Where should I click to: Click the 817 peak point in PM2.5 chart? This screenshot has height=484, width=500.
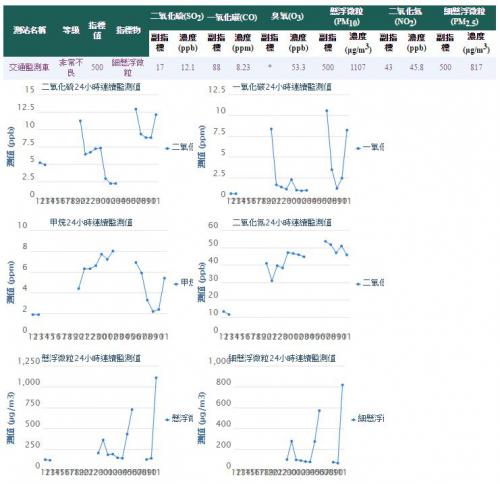[x=342, y=385]
